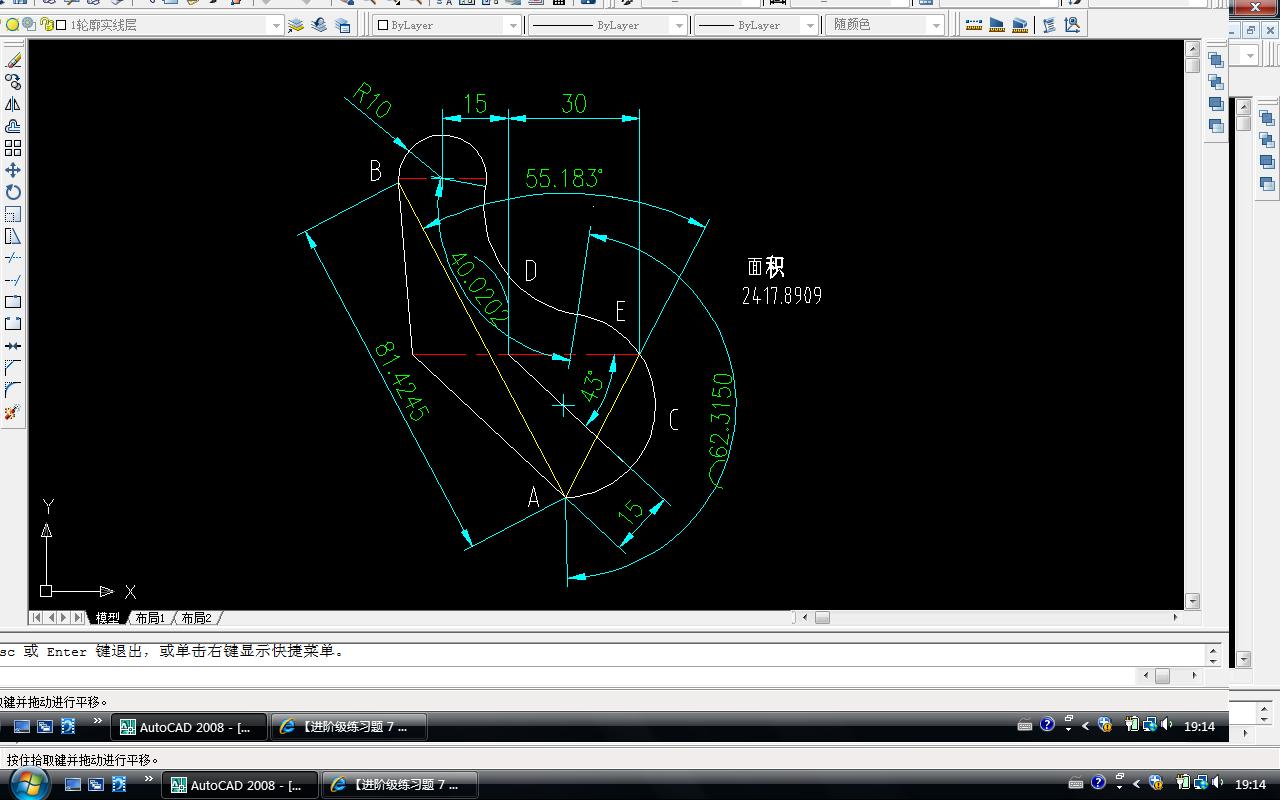The height and width of the screenshot is (800, 1280).
Task: Open the Windows Start menu orb
Action: [28, 784]
